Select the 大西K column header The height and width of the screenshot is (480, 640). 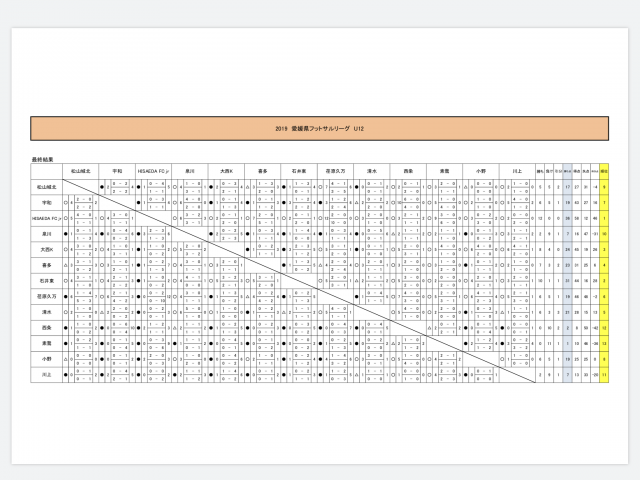(228, 171)
